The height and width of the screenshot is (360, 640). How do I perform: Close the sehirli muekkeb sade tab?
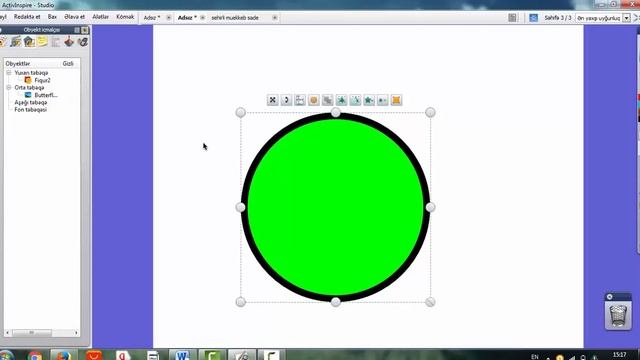click(x=275, y=18)
